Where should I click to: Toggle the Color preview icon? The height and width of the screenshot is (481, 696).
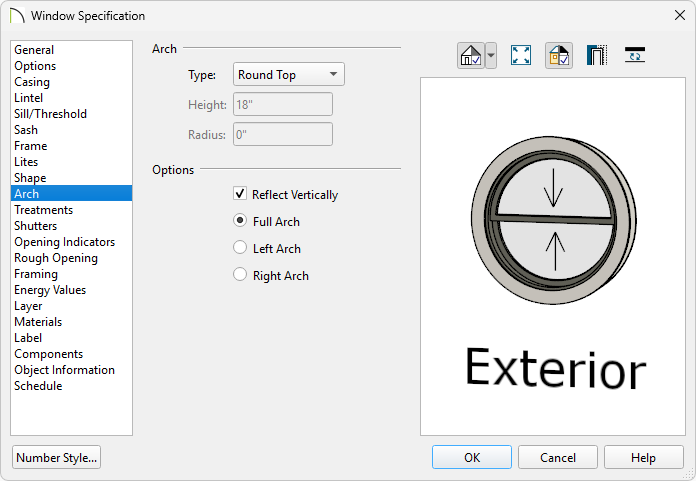click(x=559, y=55)
